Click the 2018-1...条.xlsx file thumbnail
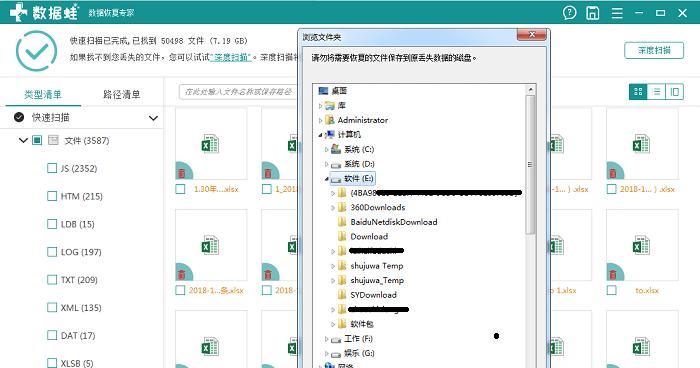The image size is (700, 368). [x=211, y=246]
